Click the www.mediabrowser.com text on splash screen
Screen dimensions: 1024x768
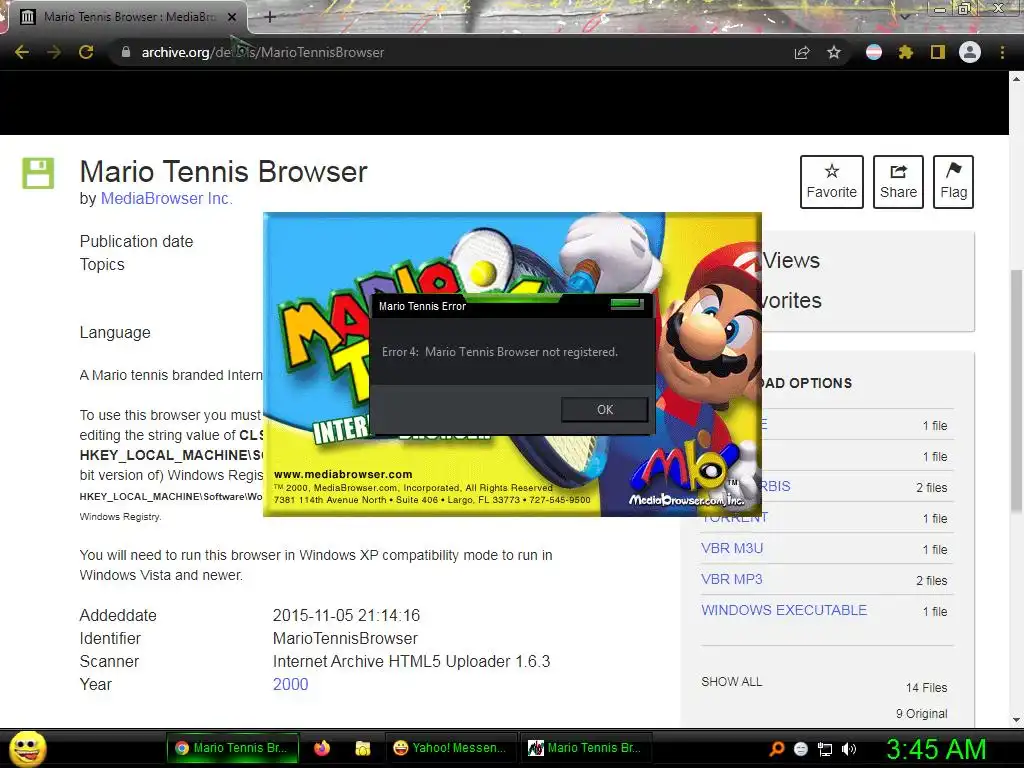(343, 474)
